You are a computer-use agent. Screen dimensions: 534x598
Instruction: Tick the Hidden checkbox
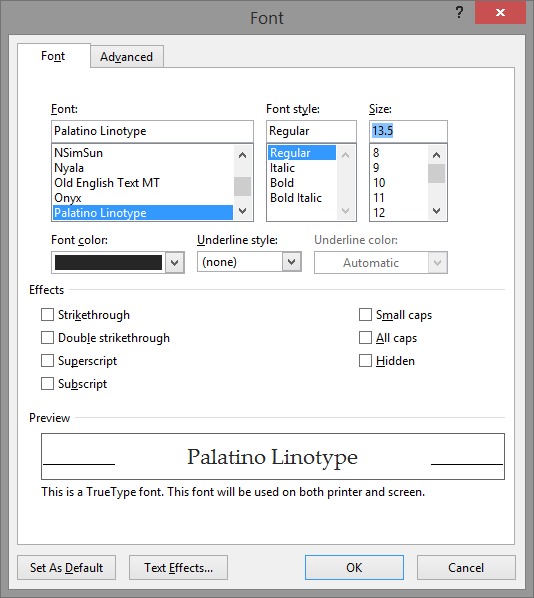coord(365,361)
